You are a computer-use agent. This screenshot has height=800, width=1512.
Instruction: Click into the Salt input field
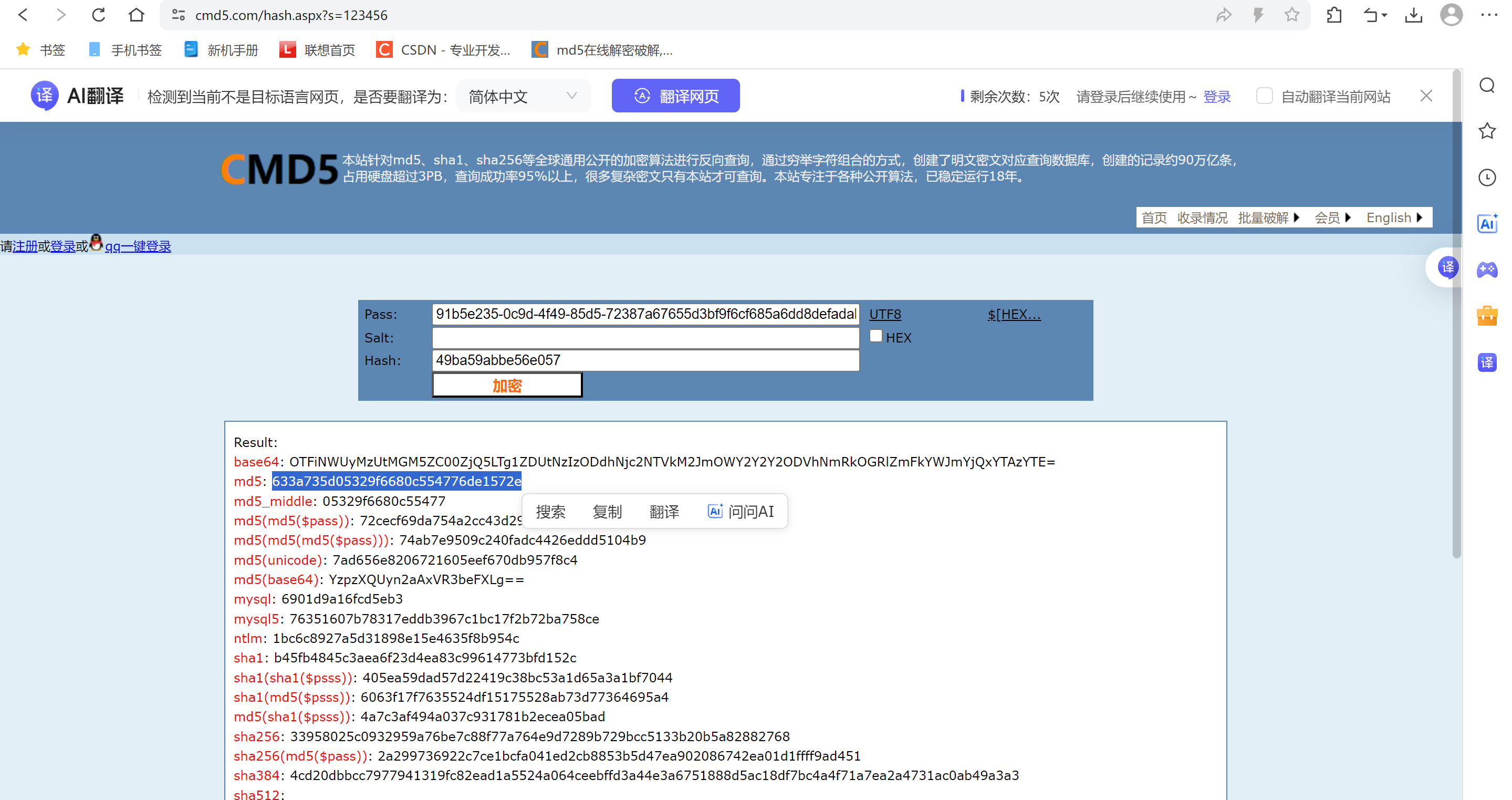tap(645, 337)
